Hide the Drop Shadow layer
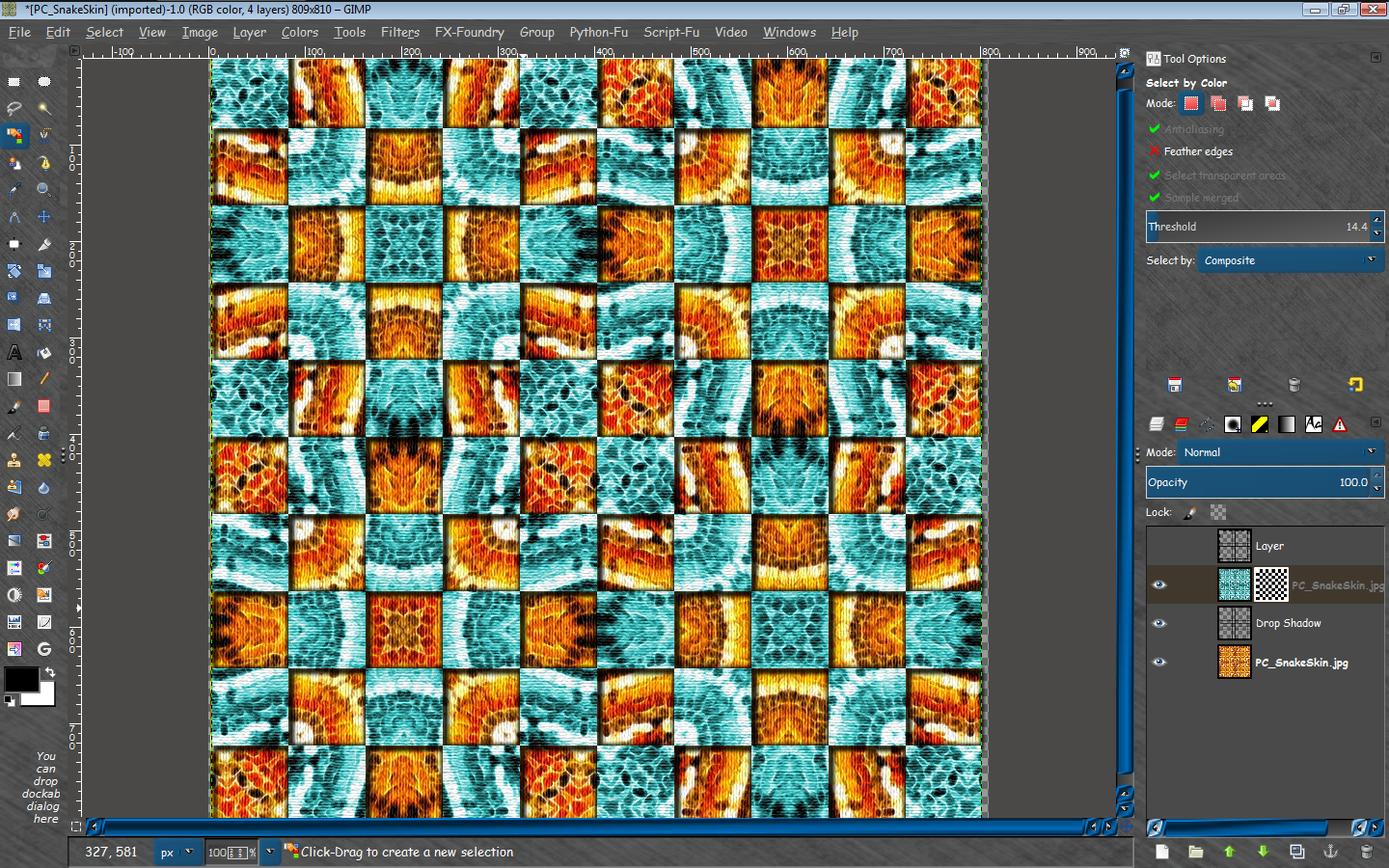Screen dimensions: 1389x868 point(1159,623)
